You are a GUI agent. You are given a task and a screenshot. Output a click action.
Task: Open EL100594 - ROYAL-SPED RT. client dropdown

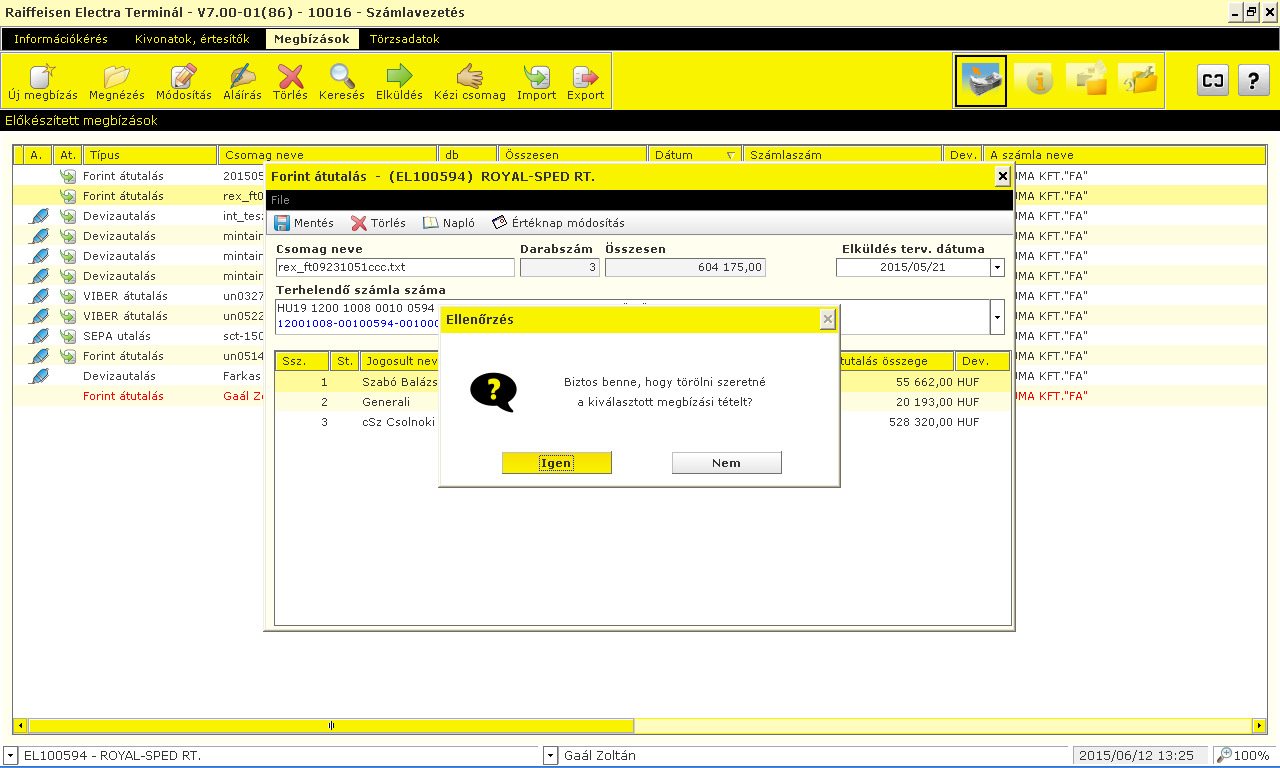10,755
